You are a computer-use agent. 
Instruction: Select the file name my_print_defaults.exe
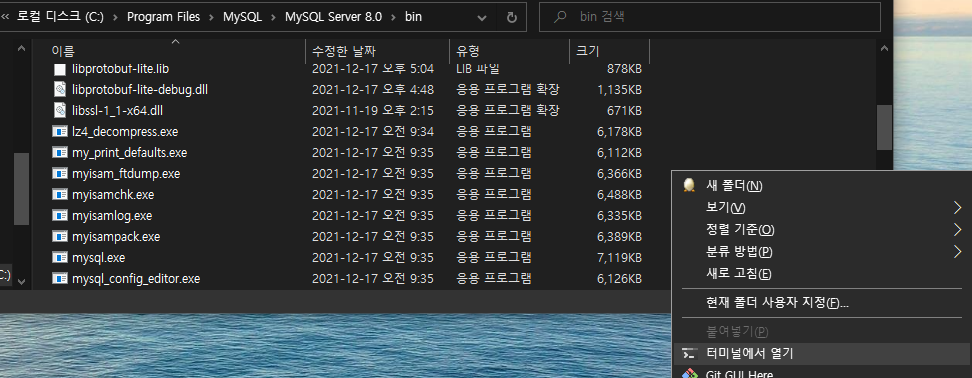[130, 152]
